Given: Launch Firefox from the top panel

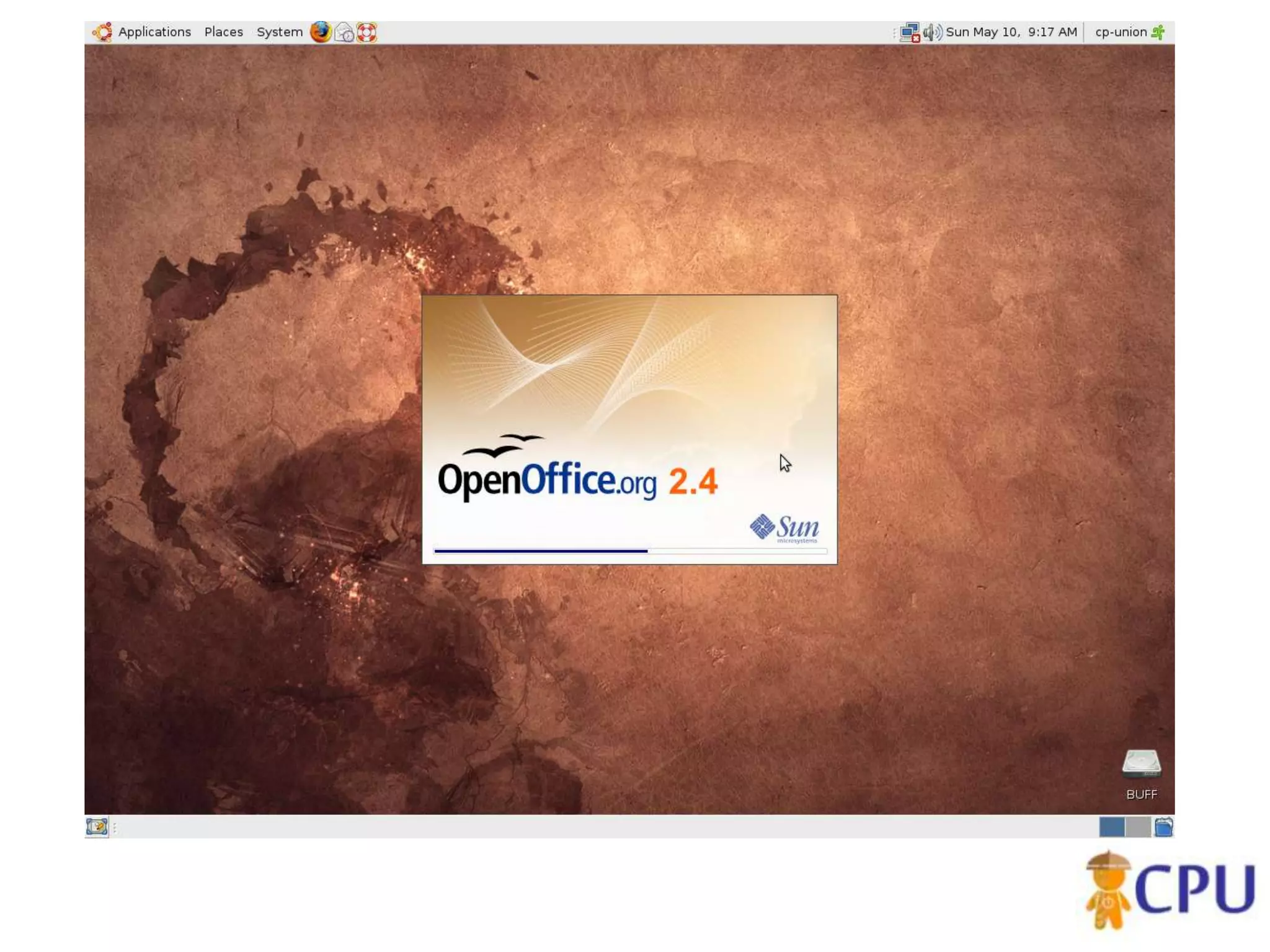Looking at the screenshot, I should pyautogui.click(x=321, y=32).
